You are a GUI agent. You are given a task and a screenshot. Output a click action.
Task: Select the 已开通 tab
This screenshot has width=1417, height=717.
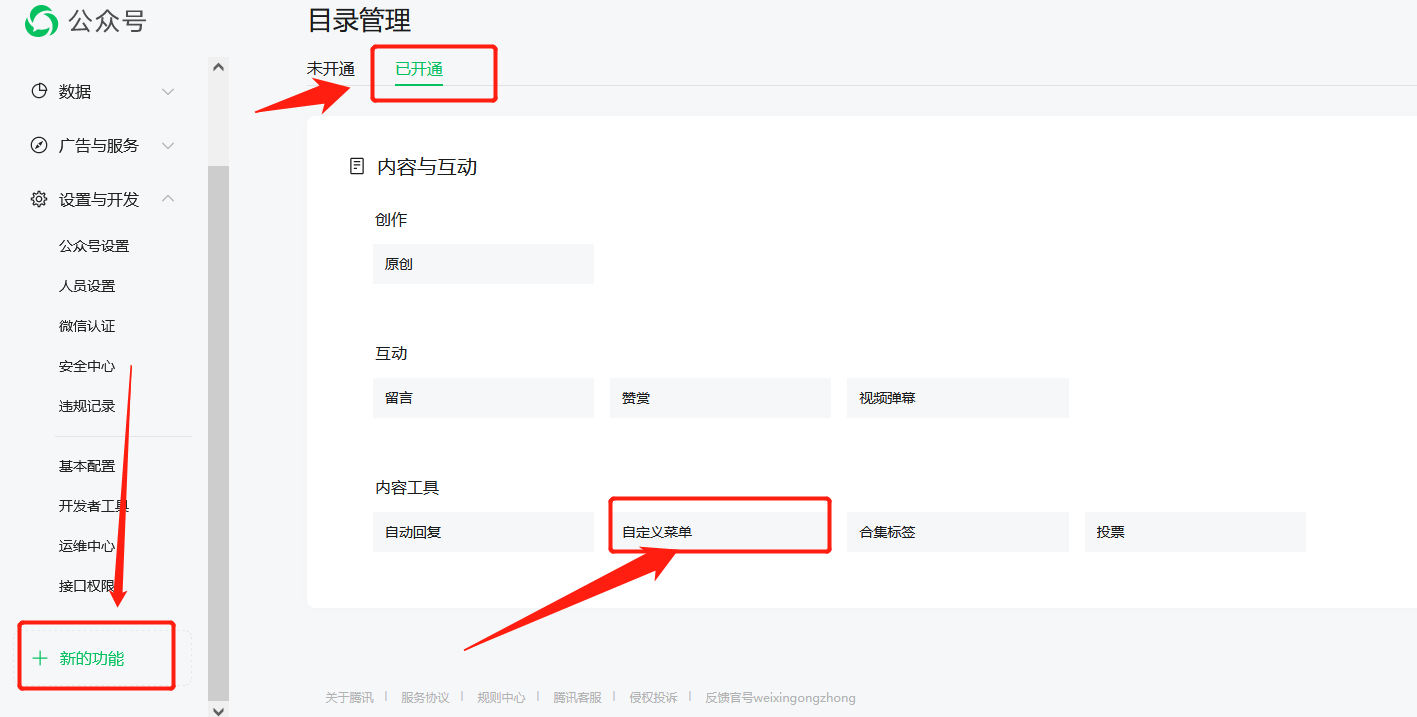419,69
